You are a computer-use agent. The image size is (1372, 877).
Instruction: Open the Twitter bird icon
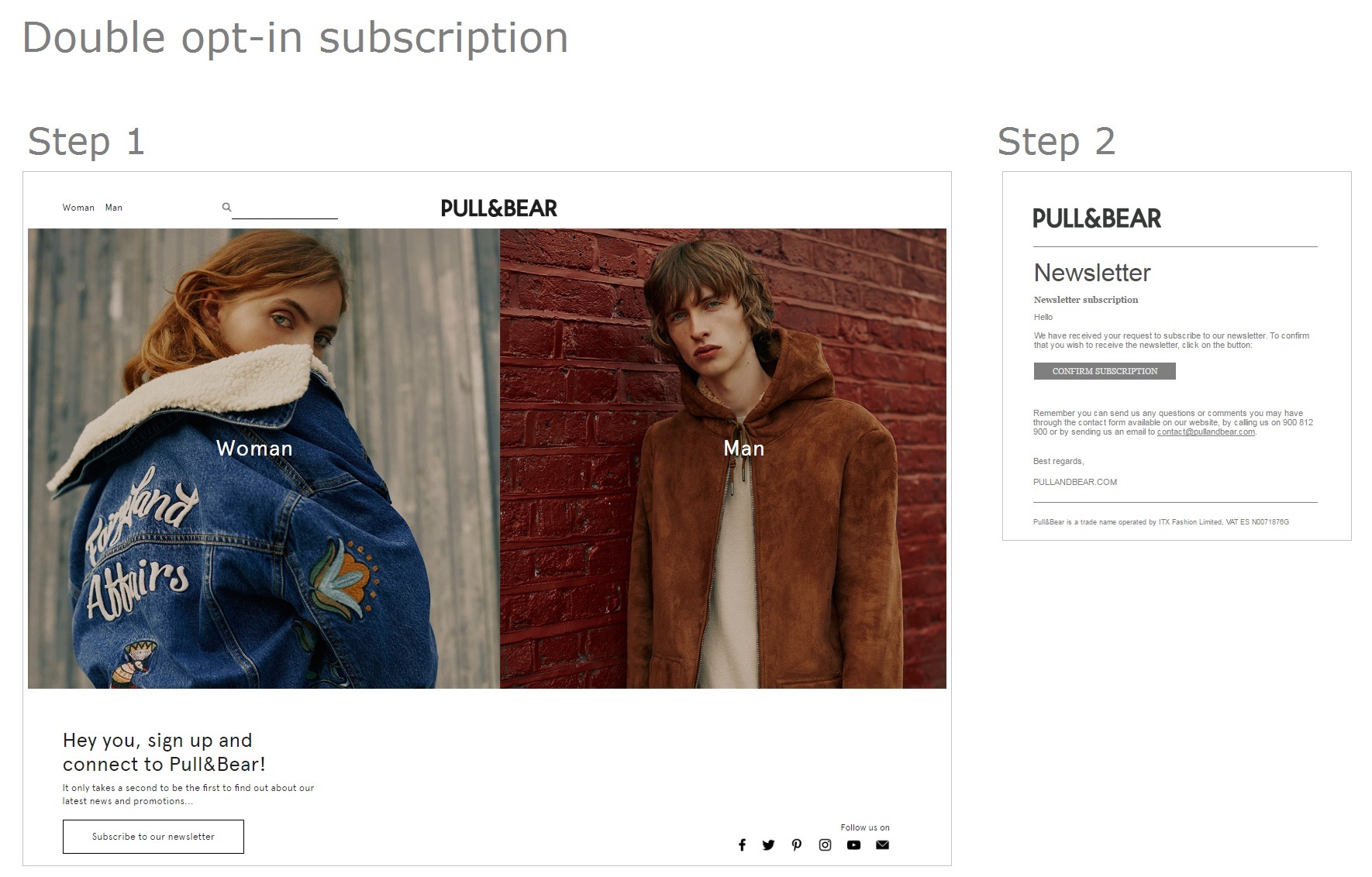pos(768,844)
